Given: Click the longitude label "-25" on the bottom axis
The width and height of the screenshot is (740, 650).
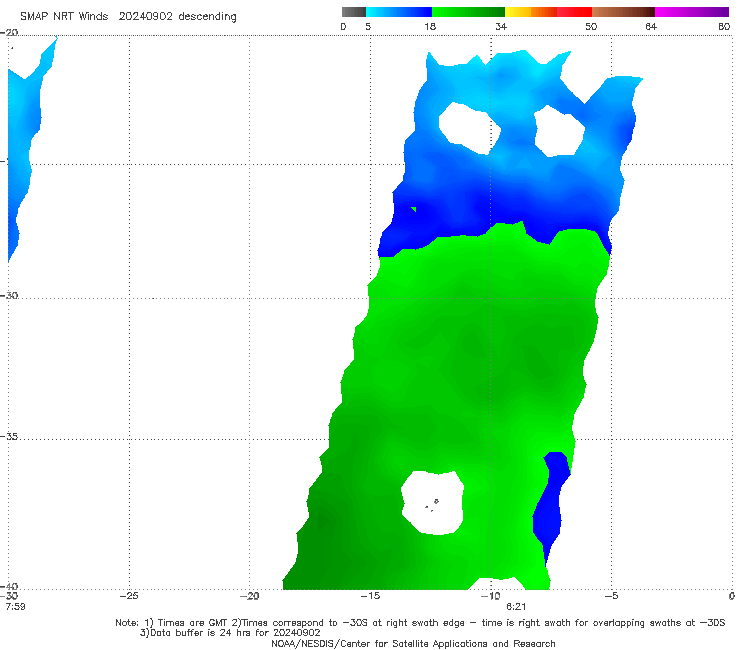Looking at the screenshot, I should coord(129,596).
